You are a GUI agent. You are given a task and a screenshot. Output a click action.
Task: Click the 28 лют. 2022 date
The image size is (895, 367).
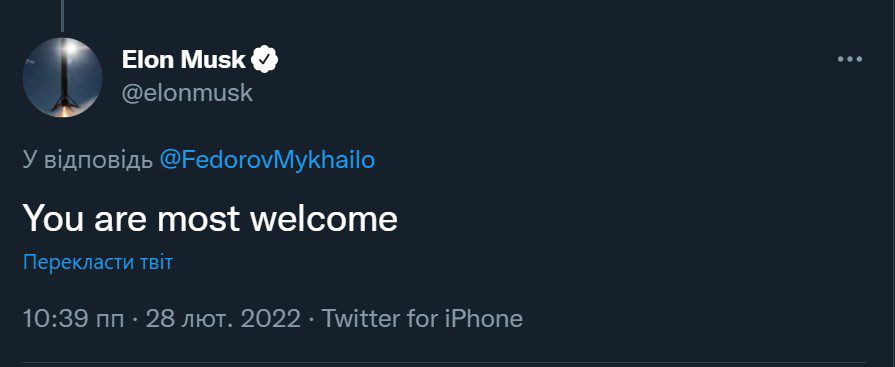click(x=223, y=318)
